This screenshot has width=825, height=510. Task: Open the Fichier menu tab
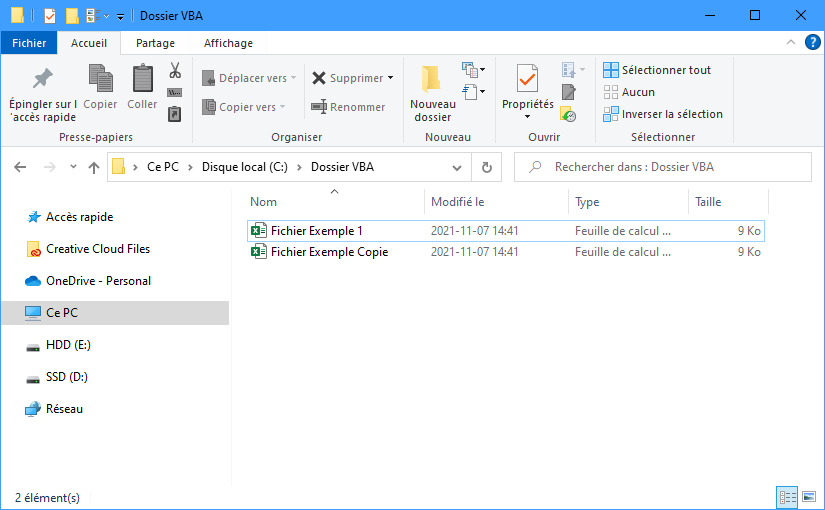pos(29,43)
